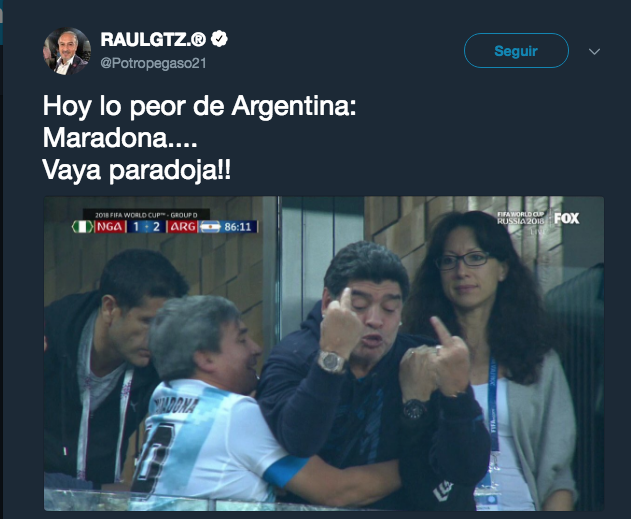The height and width of the screenshot is (519, 631).
Task: Click the silver wristwatch in the photo
Action: tap(332, 361)
